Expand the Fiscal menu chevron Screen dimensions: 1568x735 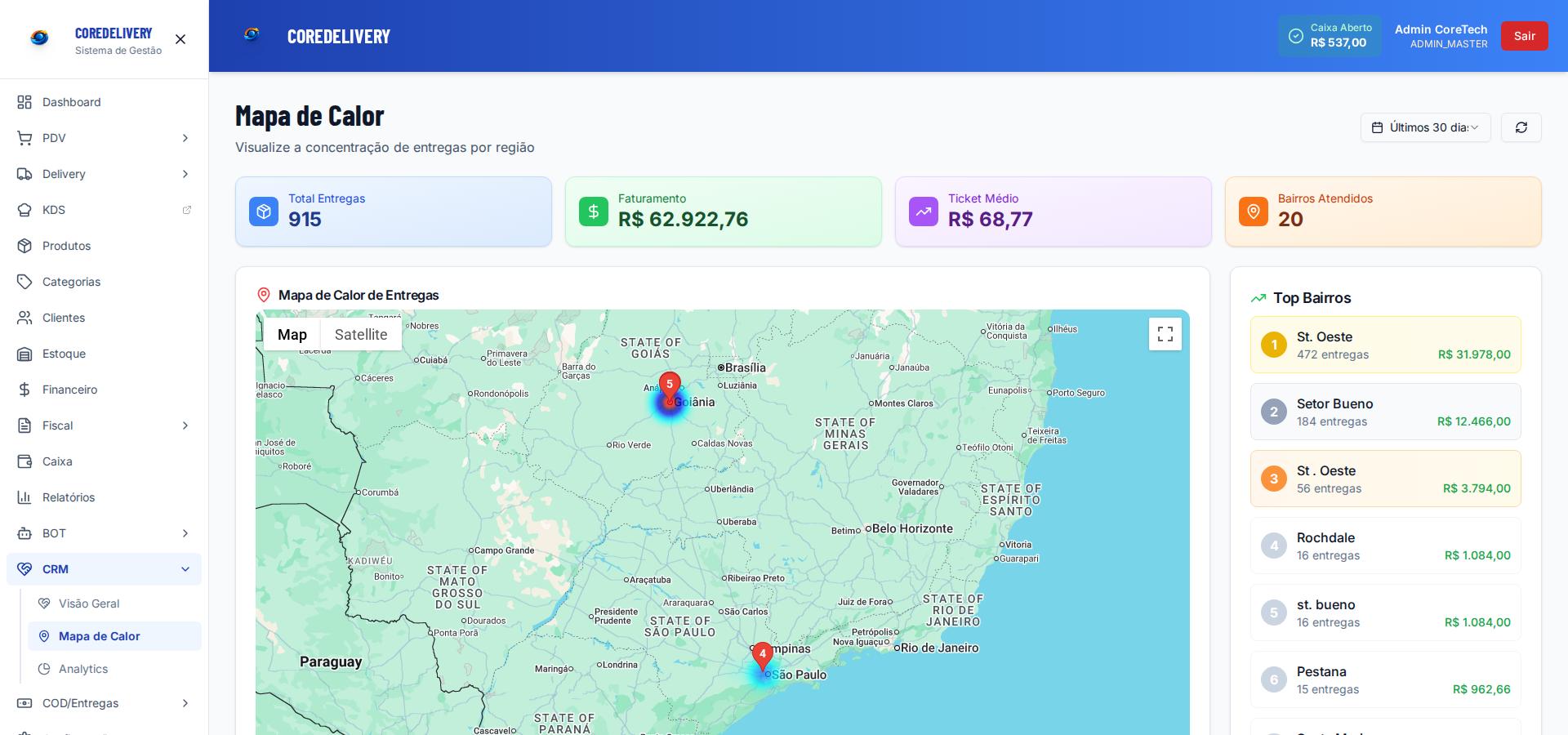[x=185, y=425]
